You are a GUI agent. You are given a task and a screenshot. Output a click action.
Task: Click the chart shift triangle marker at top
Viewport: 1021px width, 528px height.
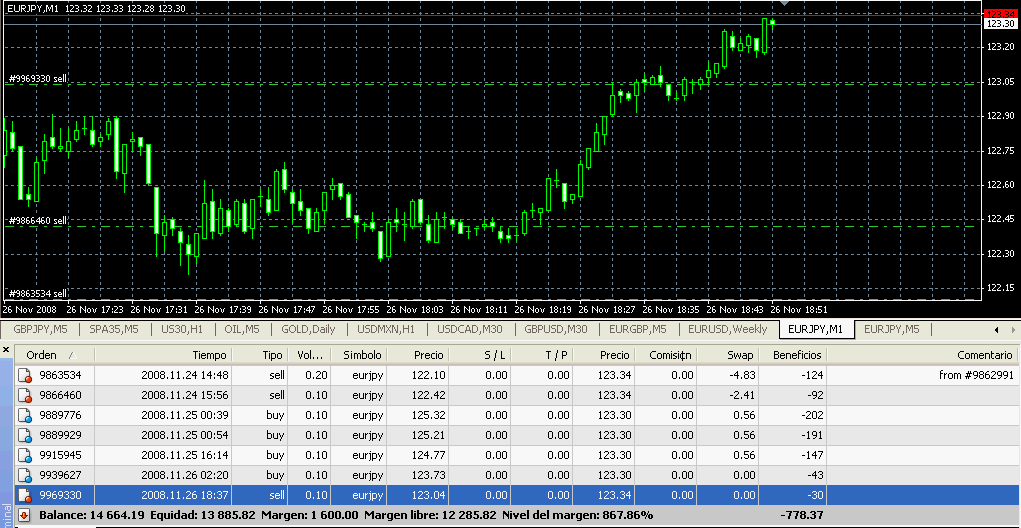tap(785, 4)
